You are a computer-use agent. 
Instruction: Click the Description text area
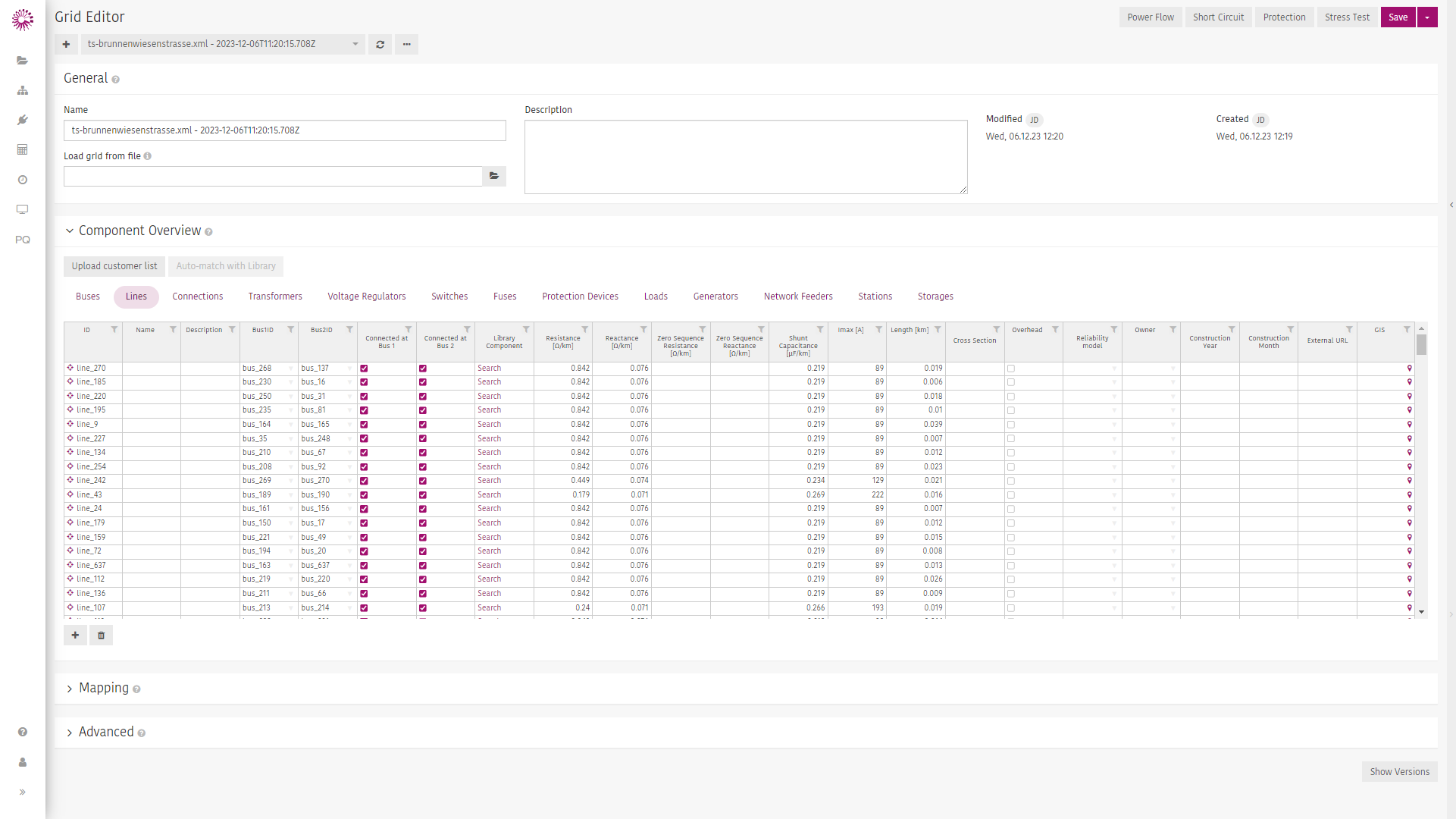(746, 157)
